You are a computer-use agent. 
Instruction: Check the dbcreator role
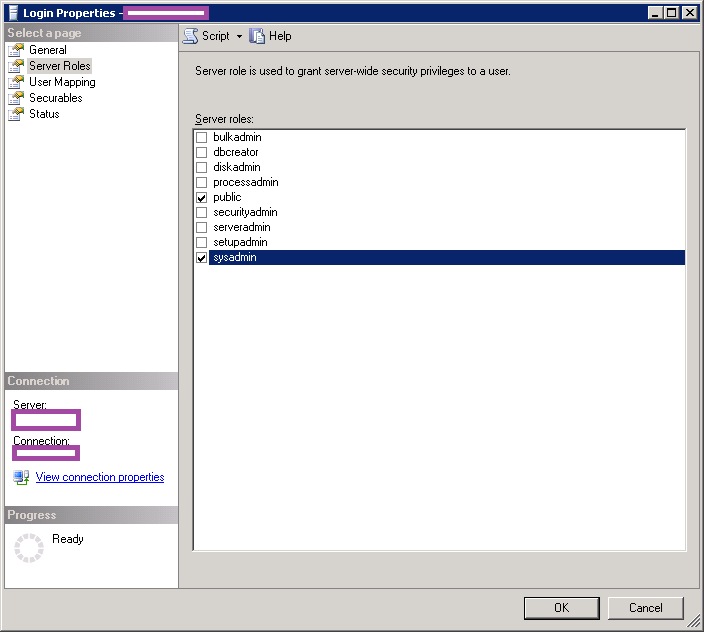pos(202,152)
